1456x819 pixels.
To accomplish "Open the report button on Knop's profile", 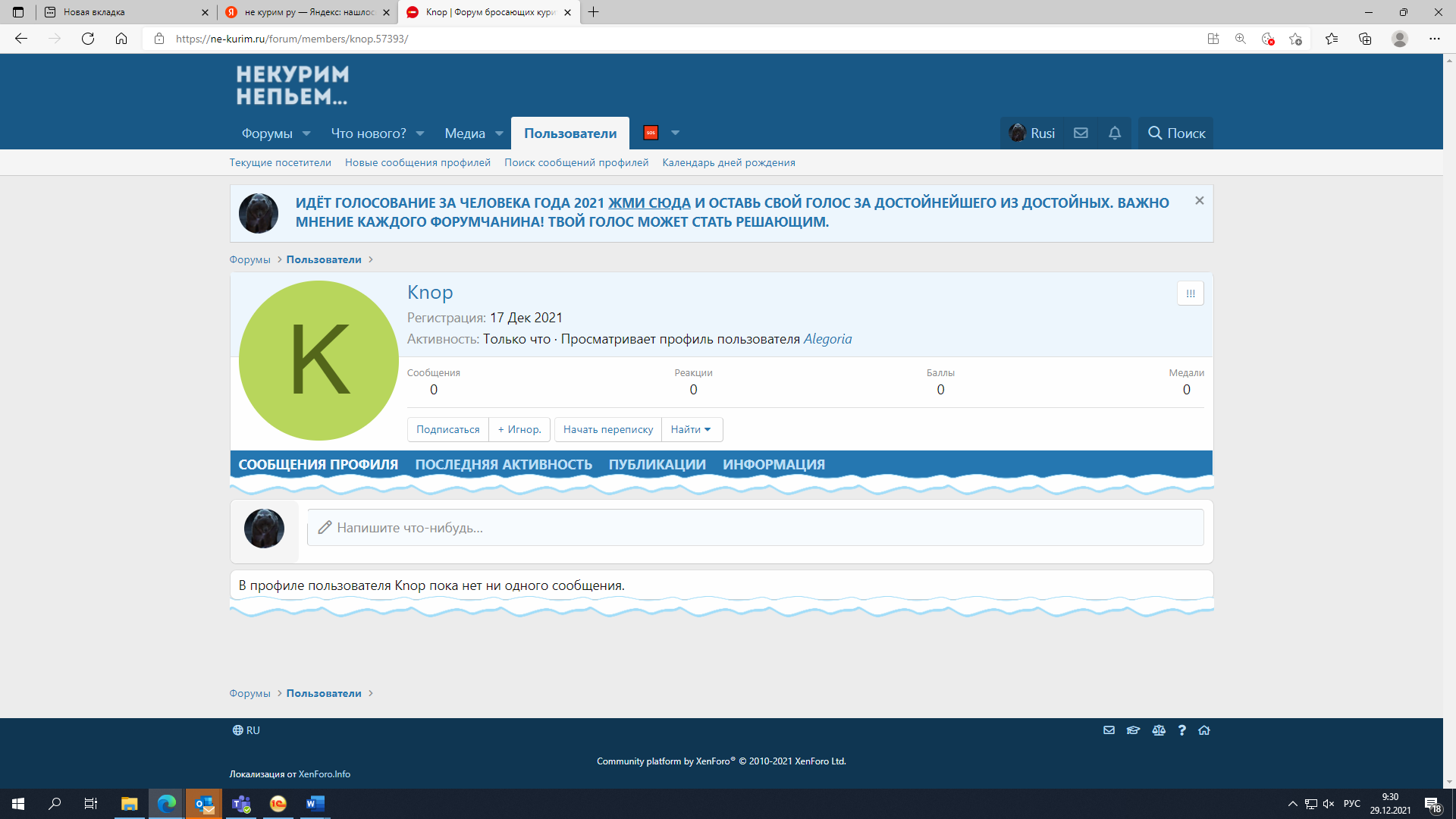I will pyautogui.click(x=1190, y=293).
